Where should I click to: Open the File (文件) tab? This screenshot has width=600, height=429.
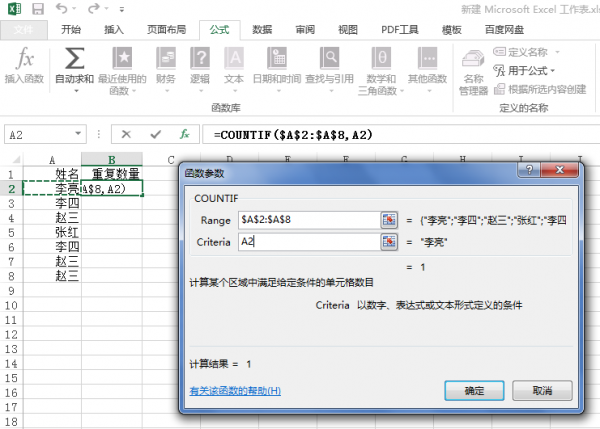(24, 30)
